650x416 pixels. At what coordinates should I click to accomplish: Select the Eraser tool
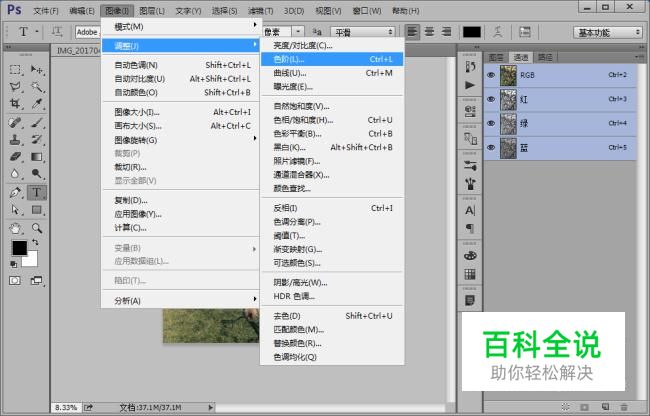[x=15, y=157]
